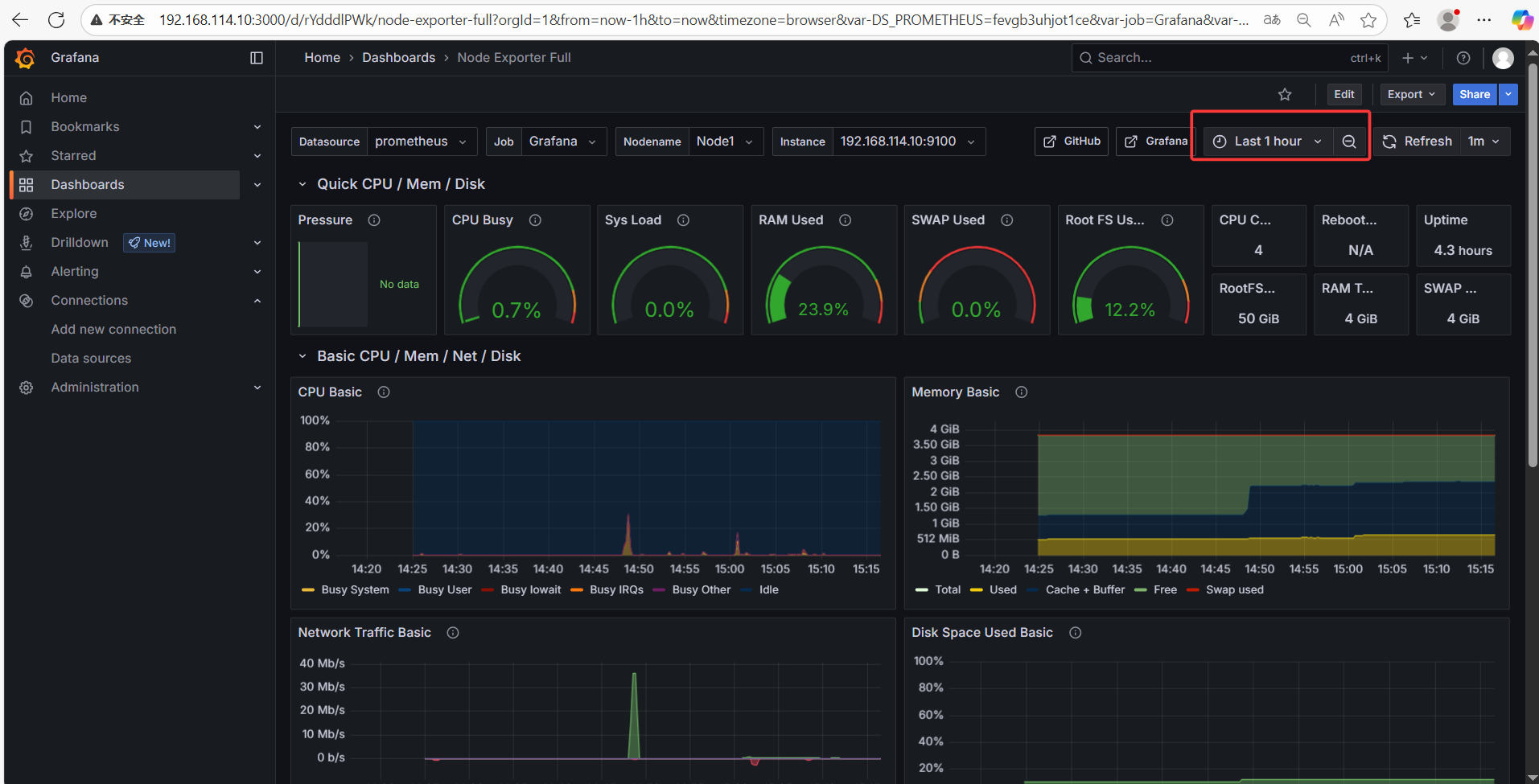Open Alerting in the sidebar

point(75,272)
